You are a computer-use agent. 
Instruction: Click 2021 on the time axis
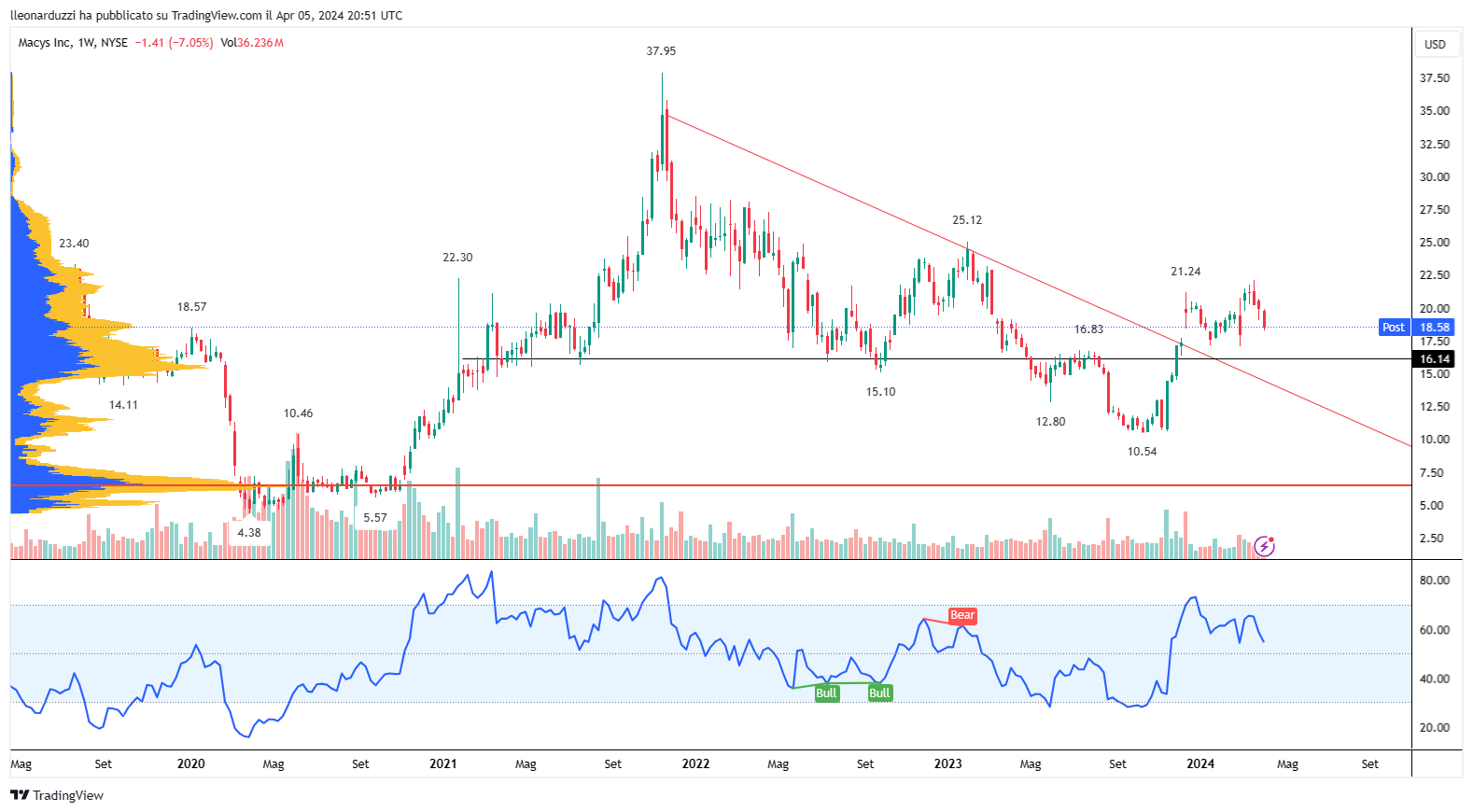click(x=443, y=763)
